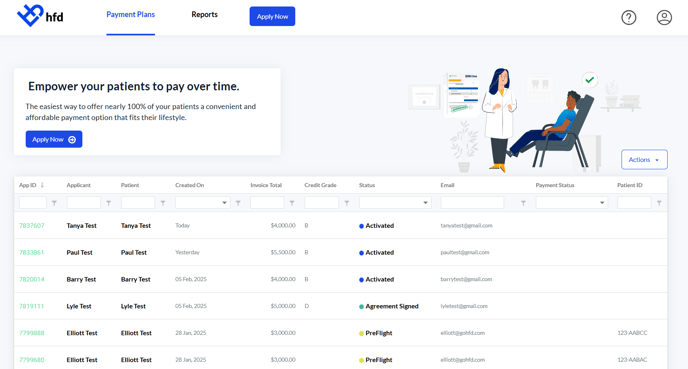Open the Actions dropdown button
The image size is (688, 369).
coord(644,160)
